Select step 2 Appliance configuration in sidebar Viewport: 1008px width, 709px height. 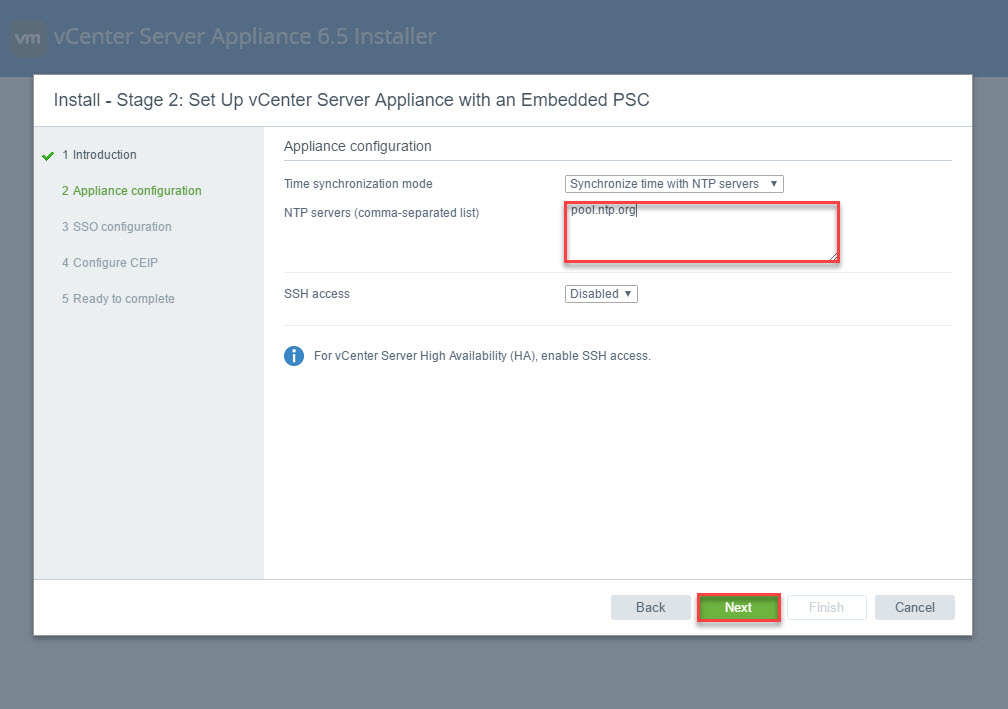point(131,191)
